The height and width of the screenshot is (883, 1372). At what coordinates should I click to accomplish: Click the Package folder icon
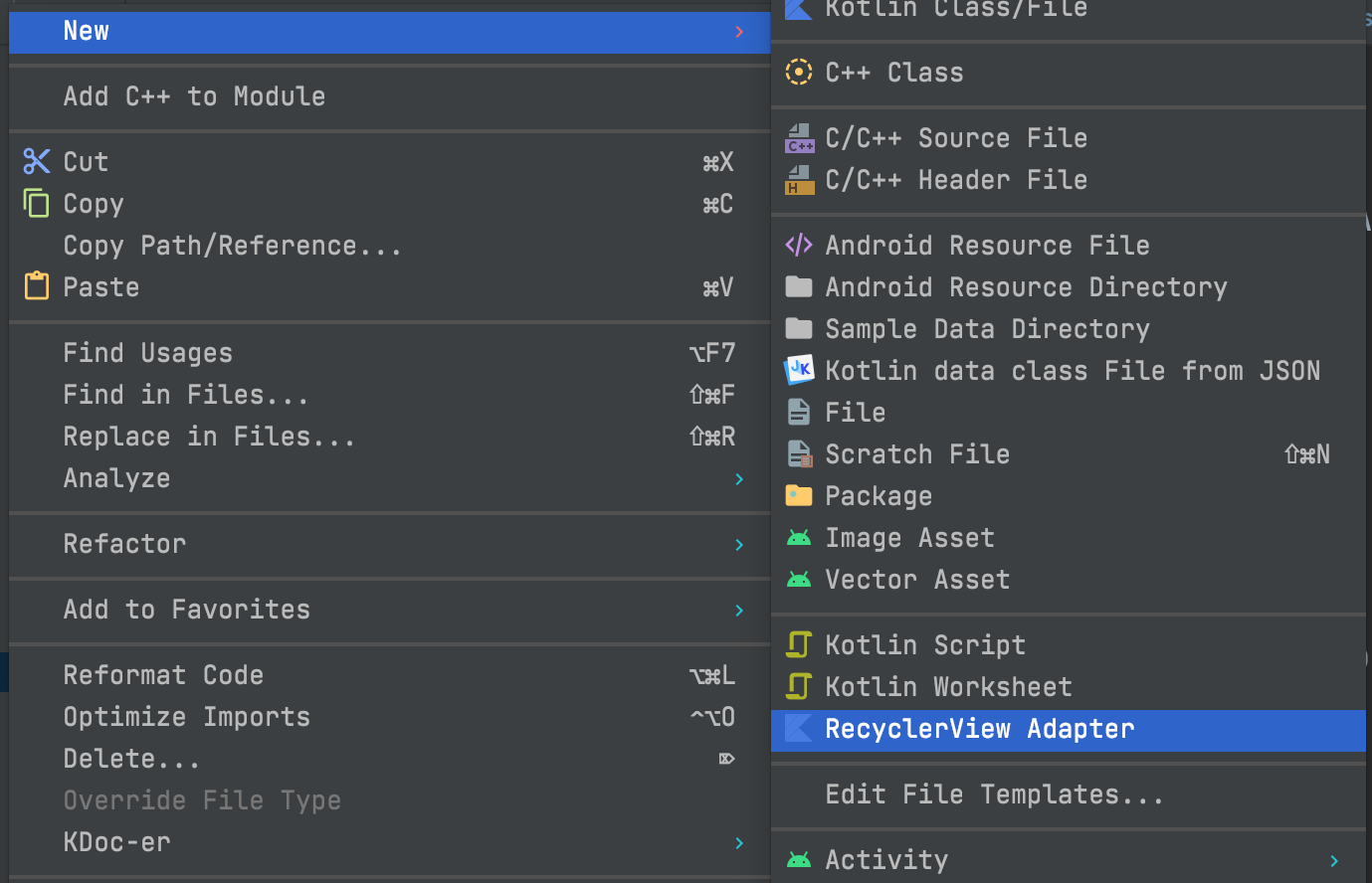(799, 495)
